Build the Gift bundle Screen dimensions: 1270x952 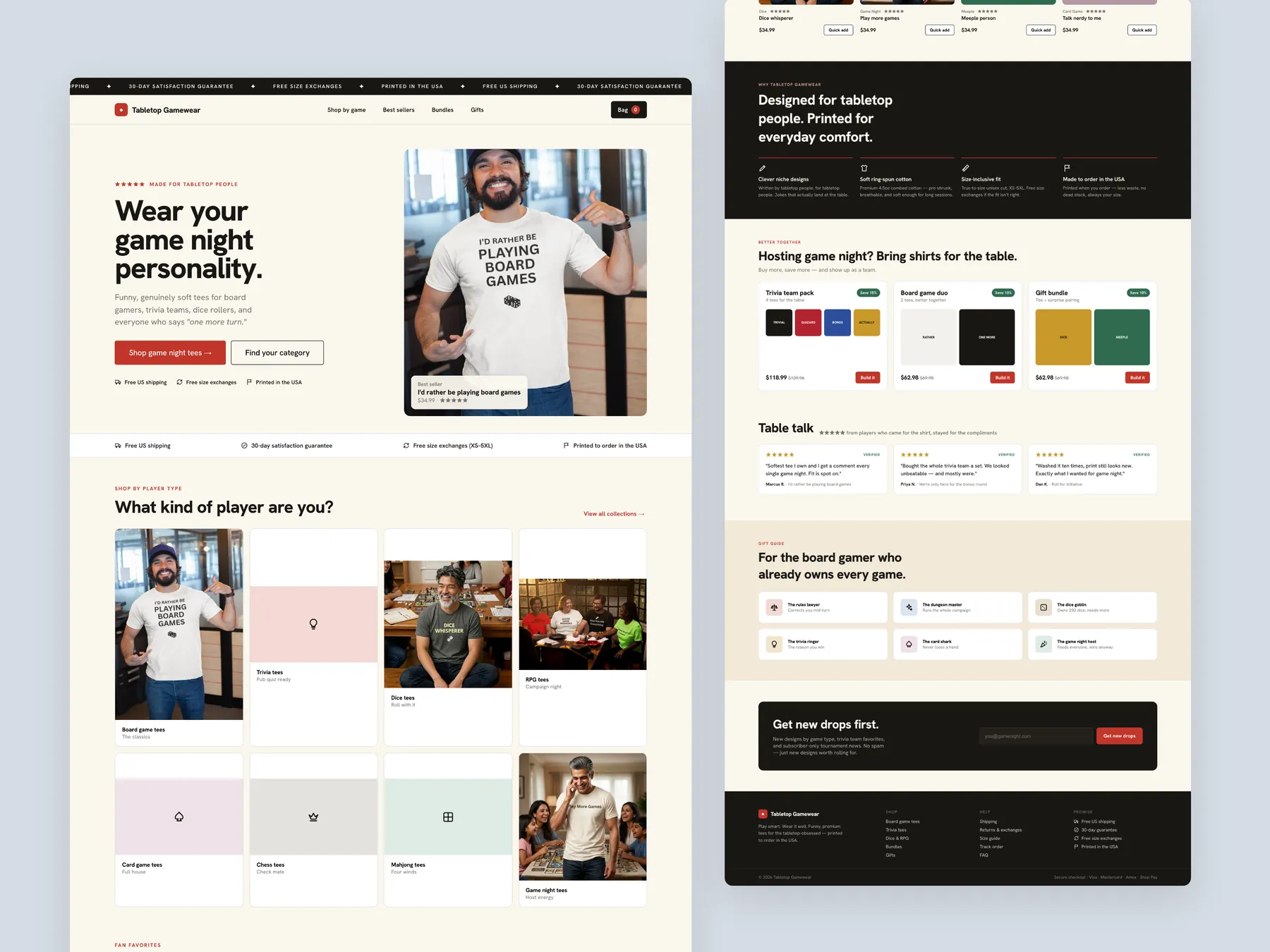pyautogui.click(x=1137, y=378)
